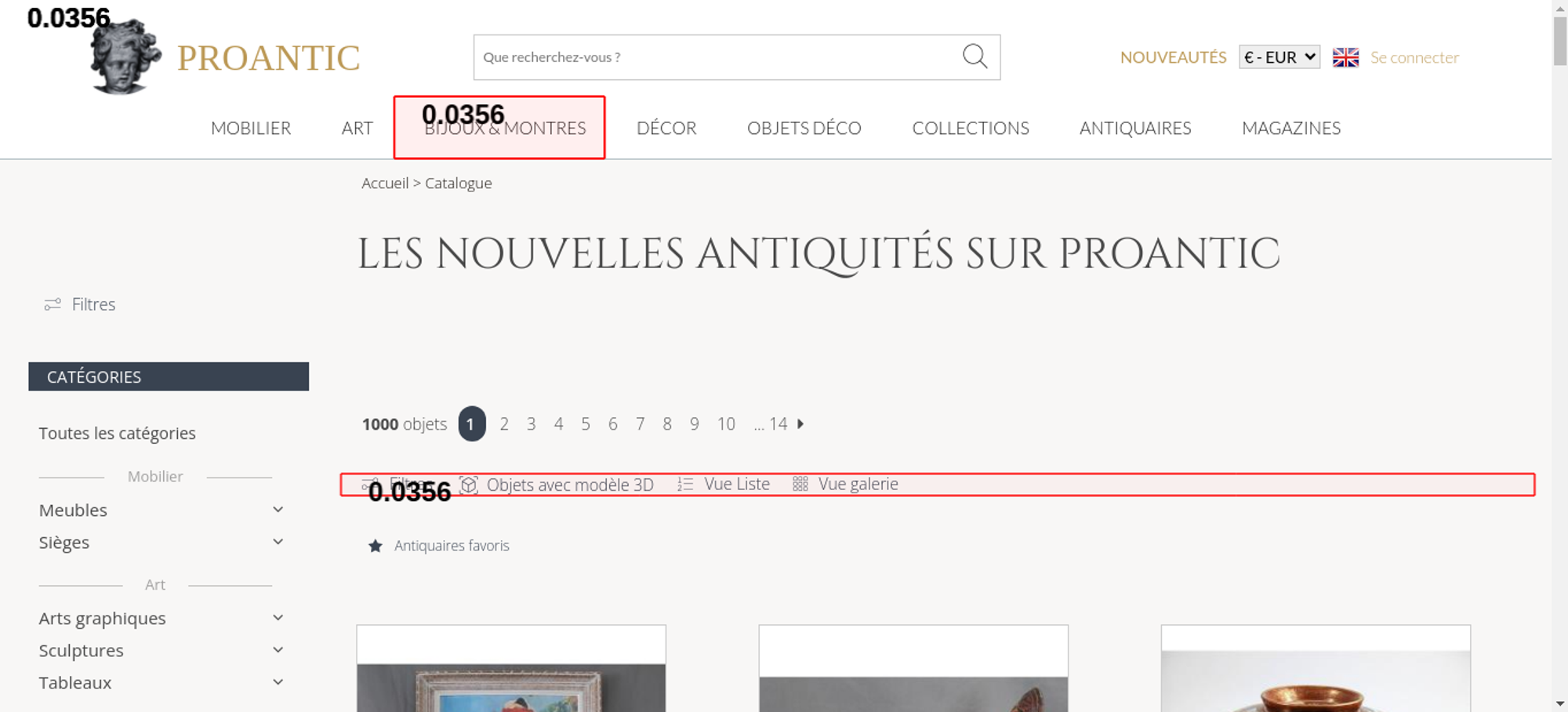
Task: Open the Mobilier menu
Action: pyautogui.click(x=251, y=129)
